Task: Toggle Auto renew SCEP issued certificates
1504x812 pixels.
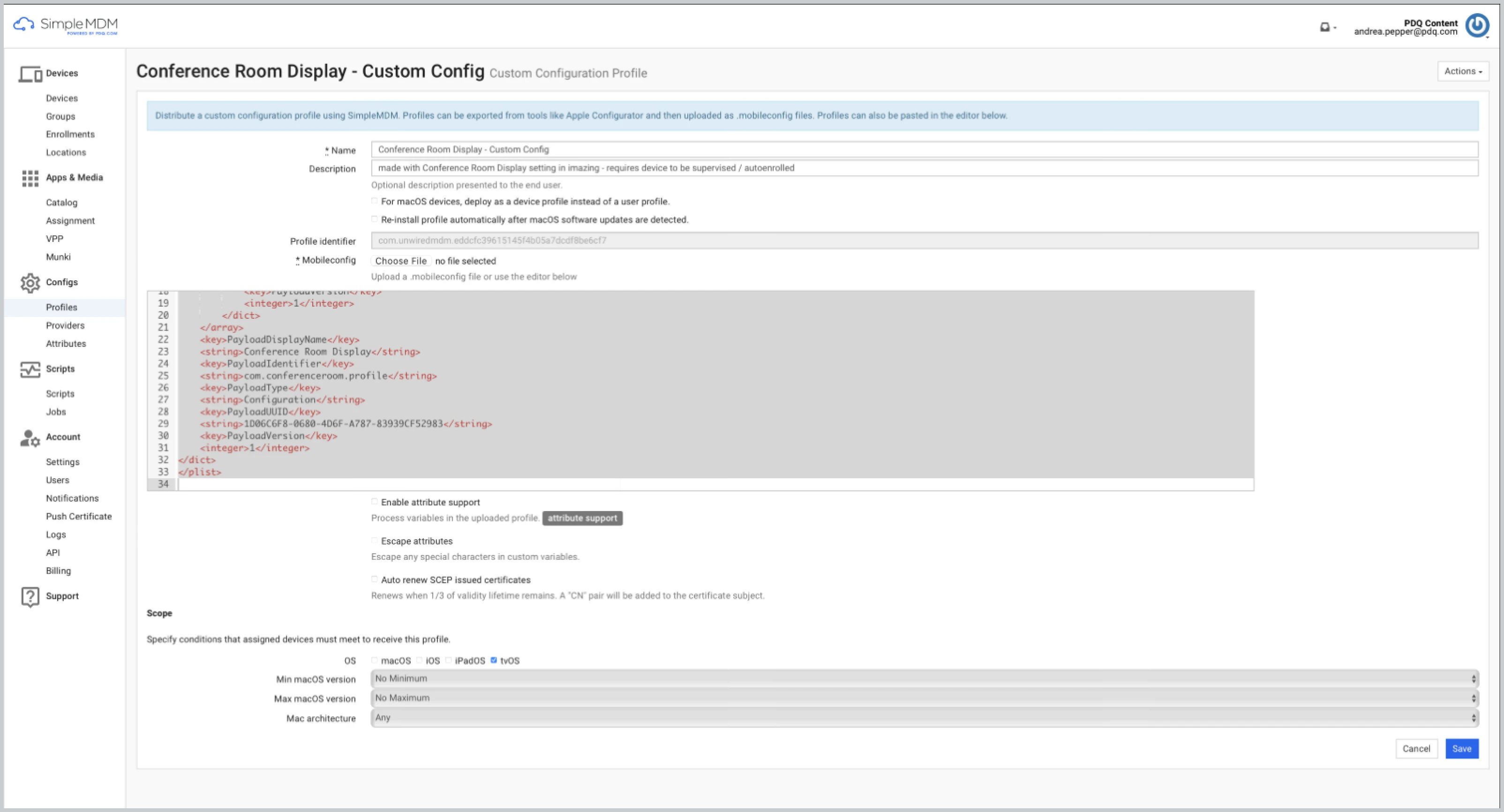Action: point(376,579)
